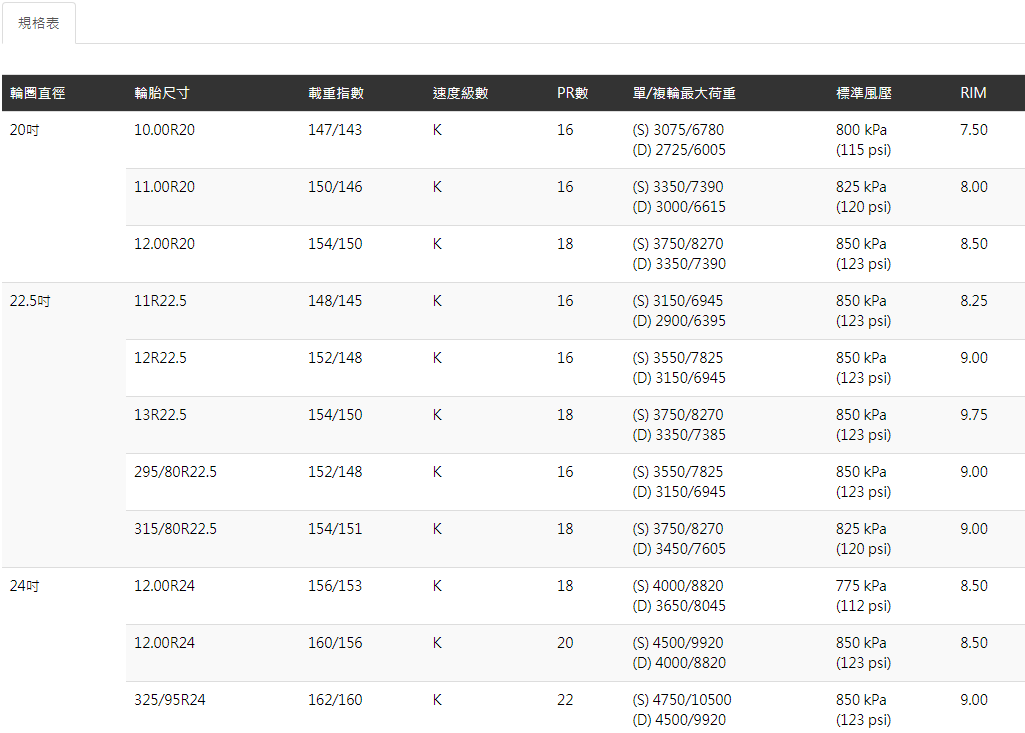Click the 輪胎尺寸 column header
This screenshot has width=1025, height=733.
tap(162, 93)
